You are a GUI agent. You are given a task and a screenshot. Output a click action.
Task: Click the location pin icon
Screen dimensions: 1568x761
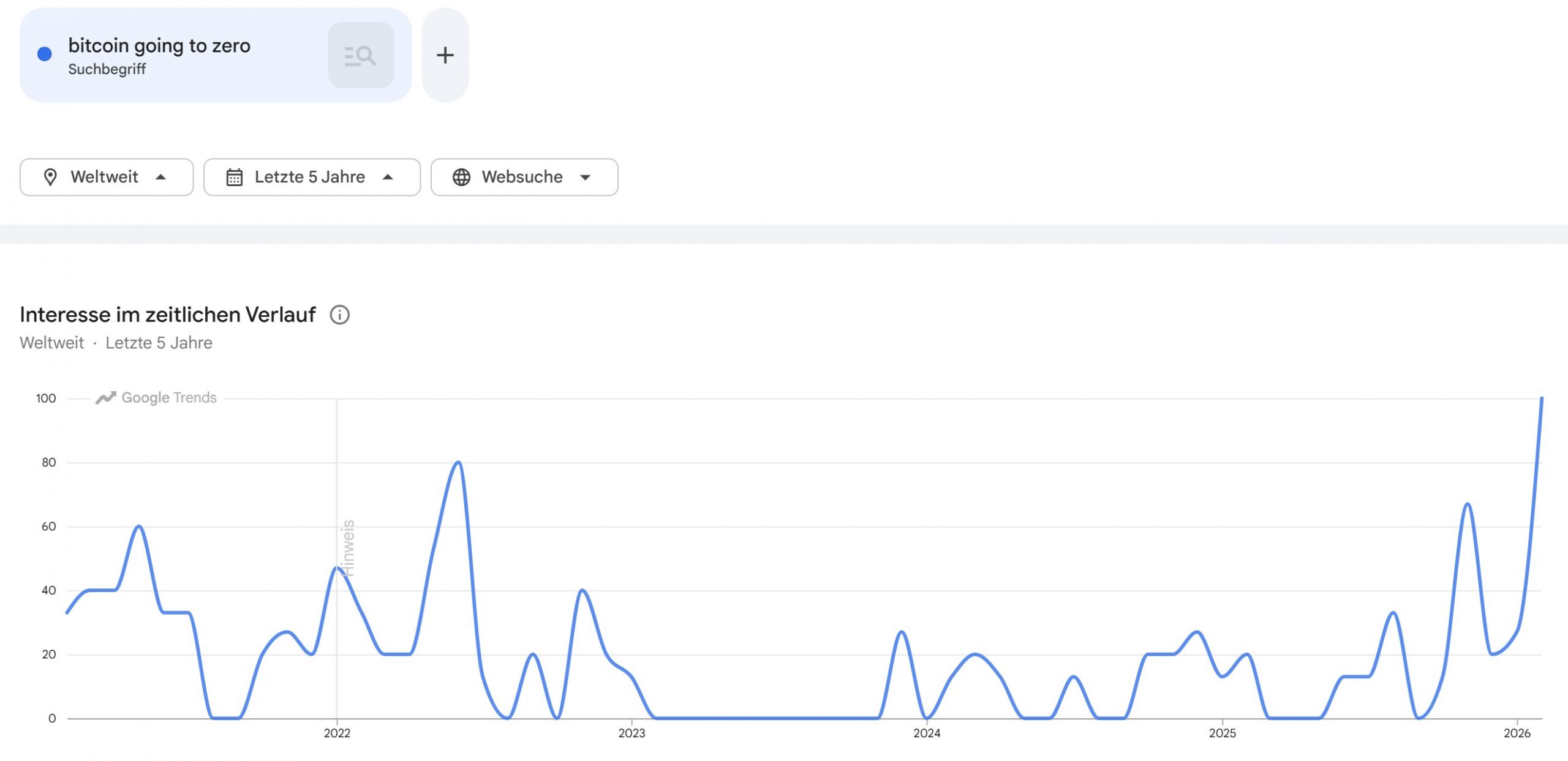[50, 178]
